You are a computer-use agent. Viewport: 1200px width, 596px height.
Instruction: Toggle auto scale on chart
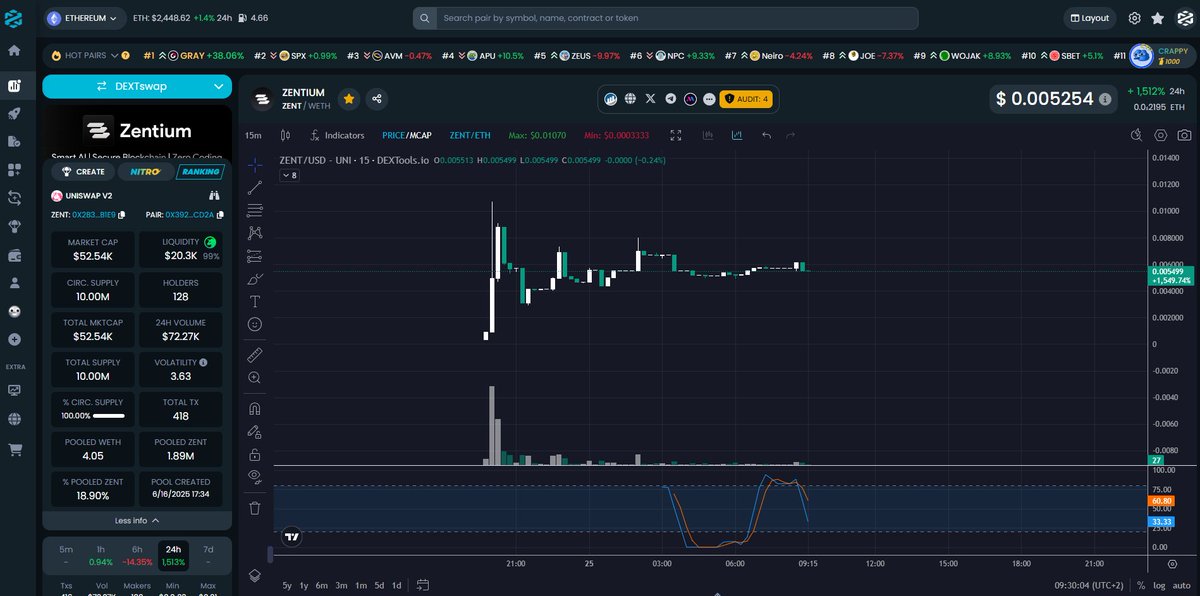1181,585
